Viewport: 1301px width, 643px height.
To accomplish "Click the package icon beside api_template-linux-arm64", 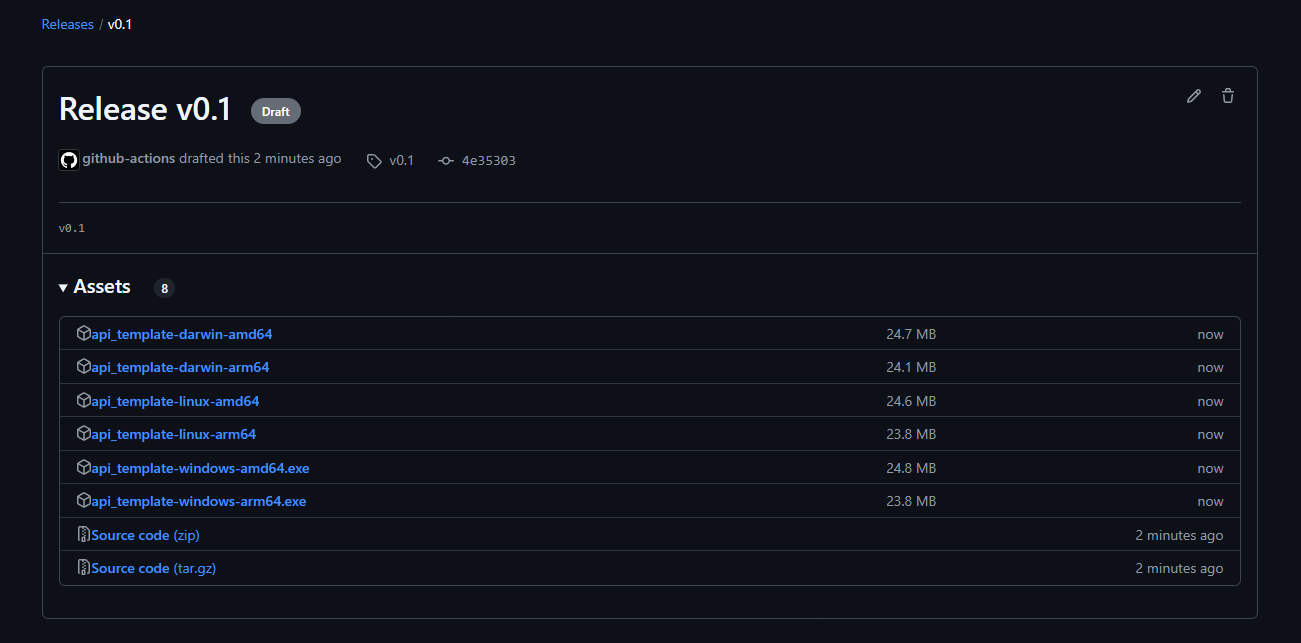I will click(84, 433).
